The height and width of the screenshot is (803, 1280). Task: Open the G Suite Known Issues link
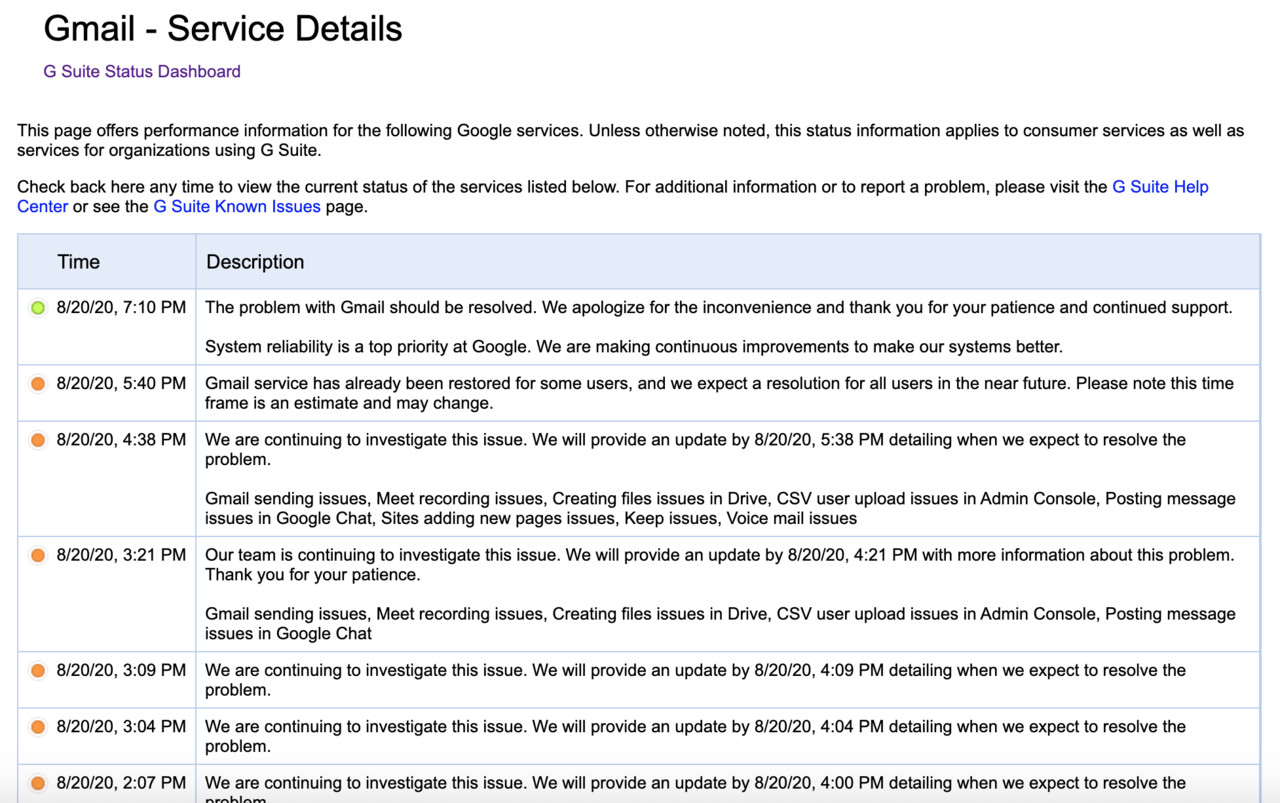tap(237, 207)
